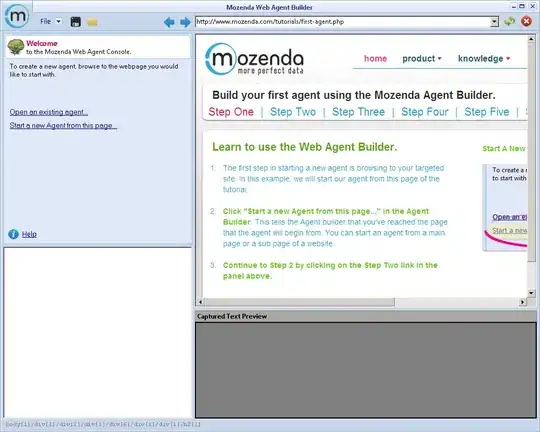
Task: Open the Help link
Action: 29,234
